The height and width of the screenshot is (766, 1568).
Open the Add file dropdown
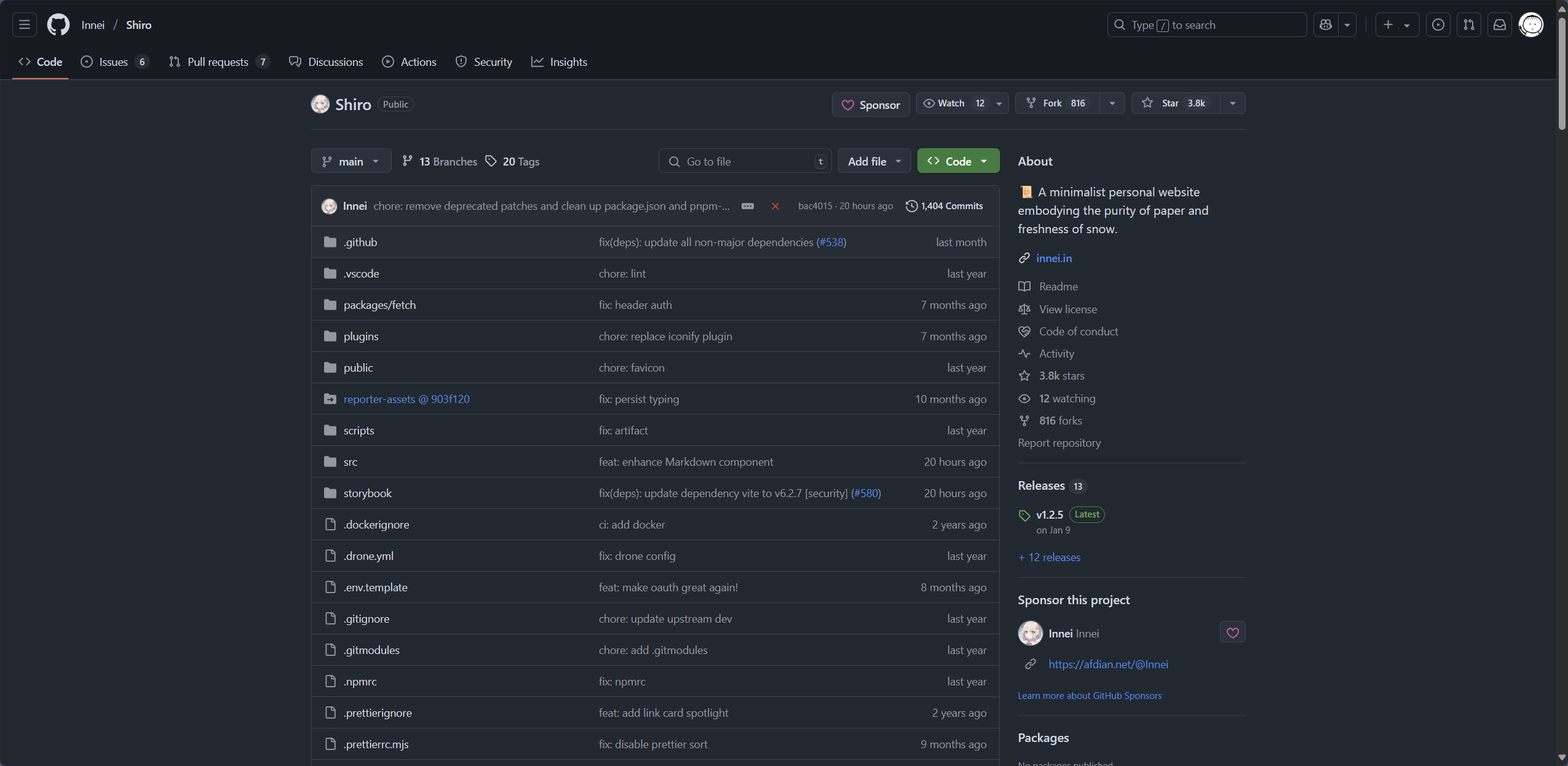874,161
